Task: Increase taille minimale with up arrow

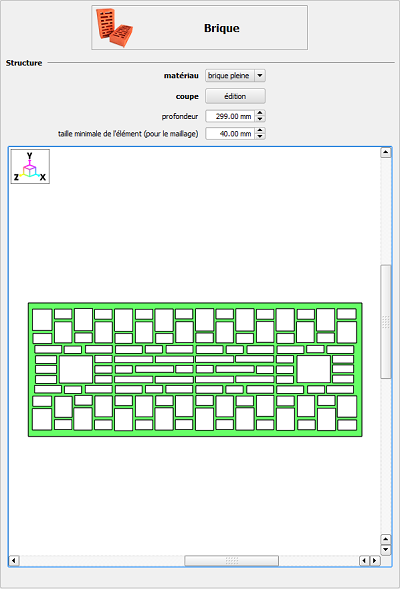Action: tap(260, 130)
